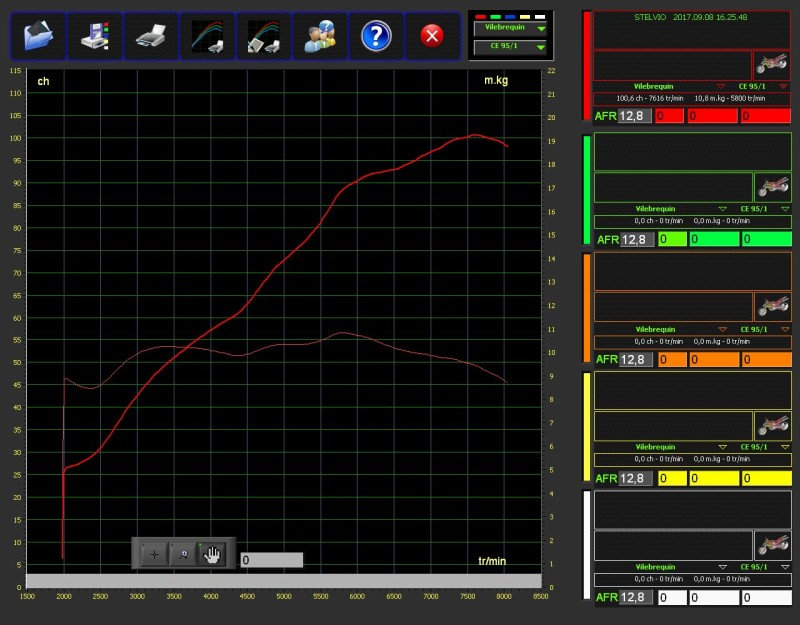Click the motorcycle icon in the yellow run panel
Image resolution: width=800 pixels, height=625 pixels.
click(x=772, y=426)
